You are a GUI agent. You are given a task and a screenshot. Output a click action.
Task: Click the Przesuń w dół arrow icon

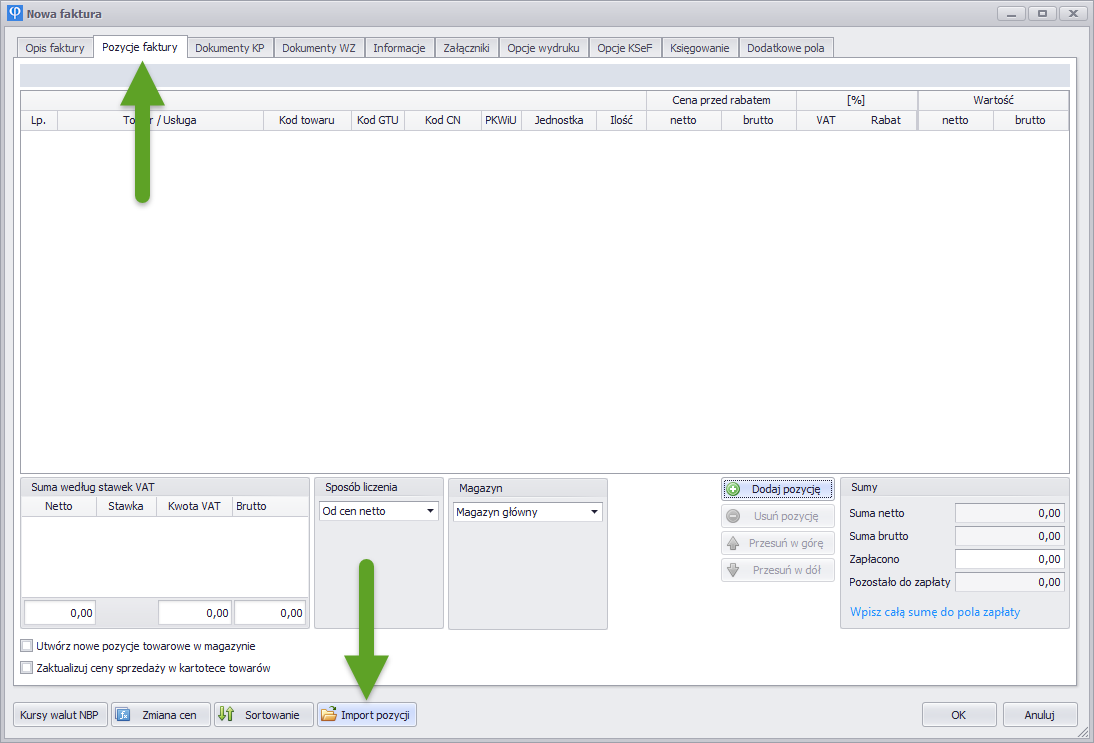733,570
